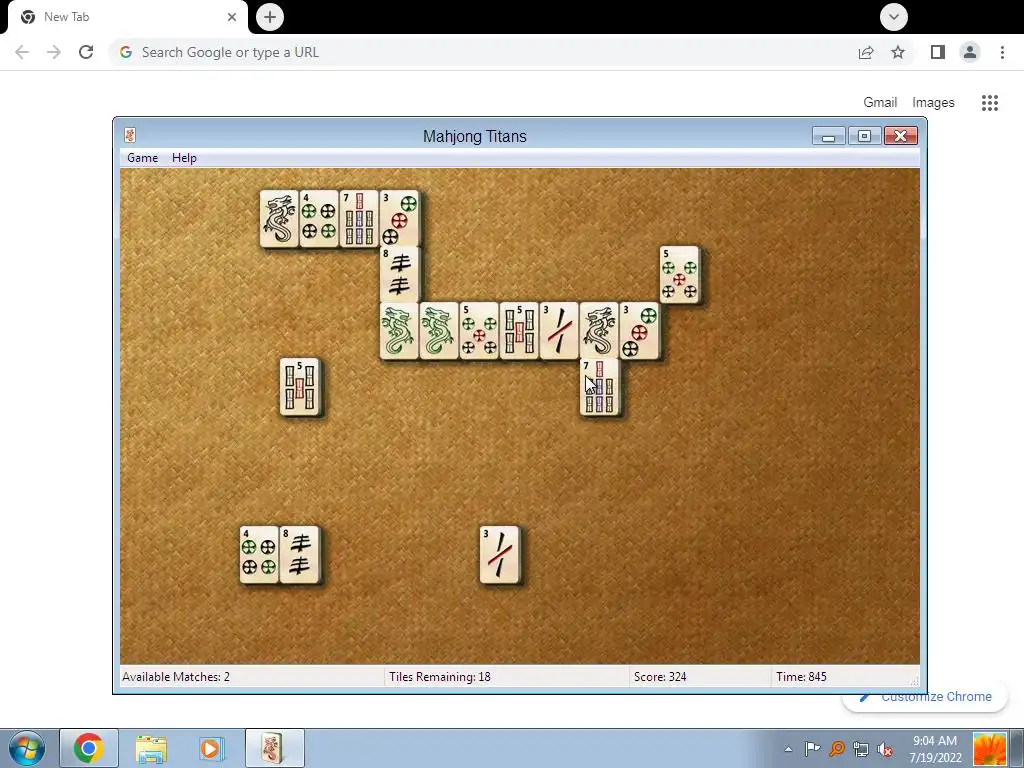Open the Gmail link

tap(880, 103)
